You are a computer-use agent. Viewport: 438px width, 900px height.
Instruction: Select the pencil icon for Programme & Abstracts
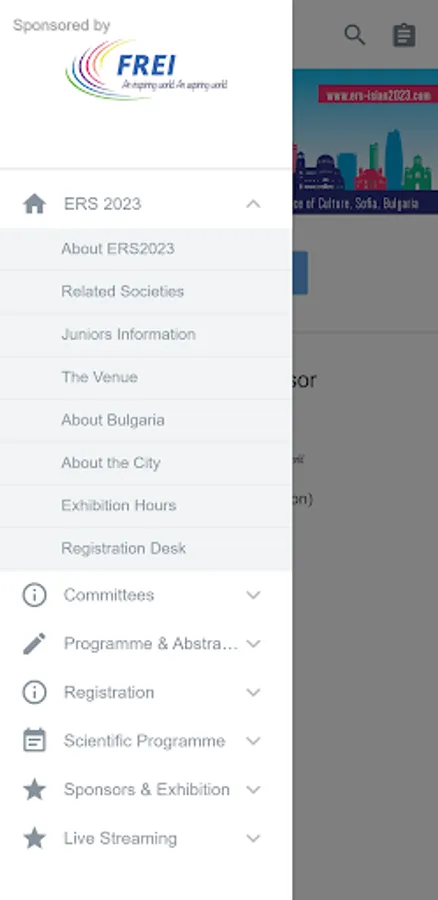click(34, 643)
